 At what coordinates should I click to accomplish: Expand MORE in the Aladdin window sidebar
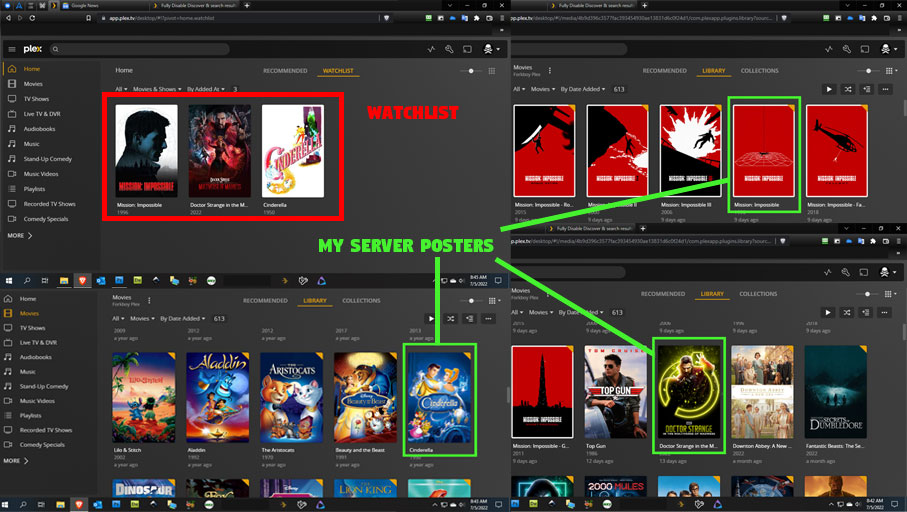(x=16, y=461)
